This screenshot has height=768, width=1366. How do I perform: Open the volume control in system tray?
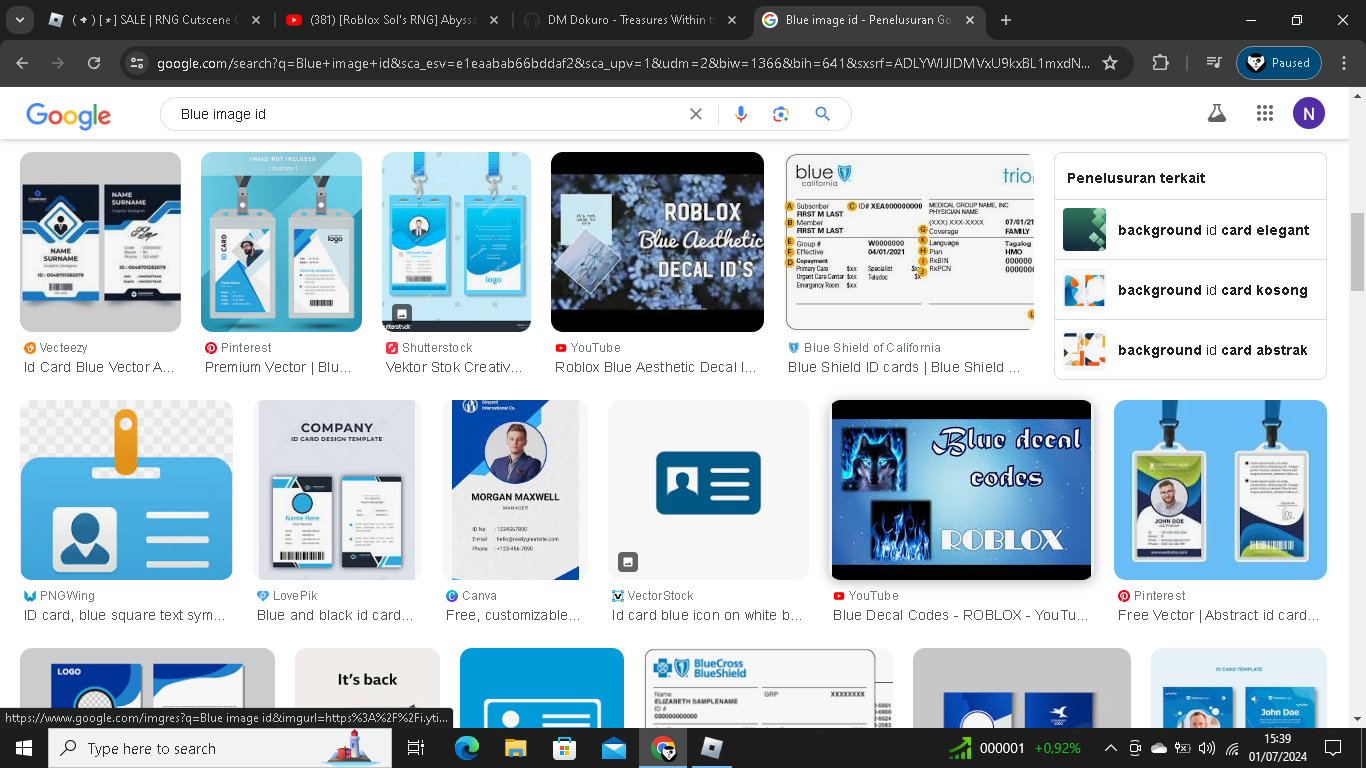pyautogui.click(x=1207, y=748)
